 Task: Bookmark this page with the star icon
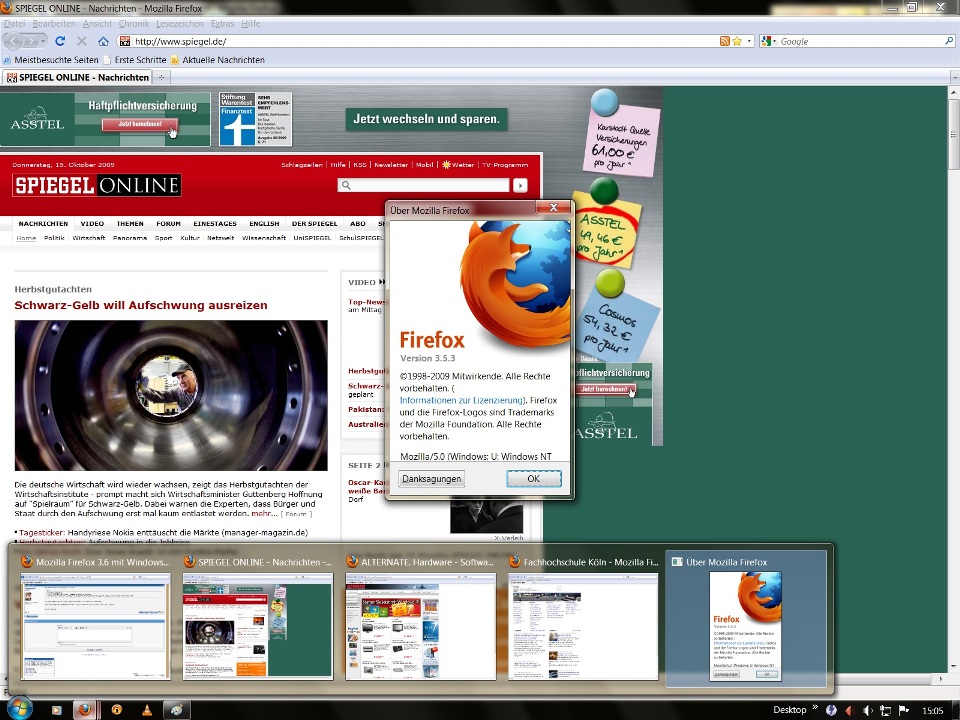[737, 41]
